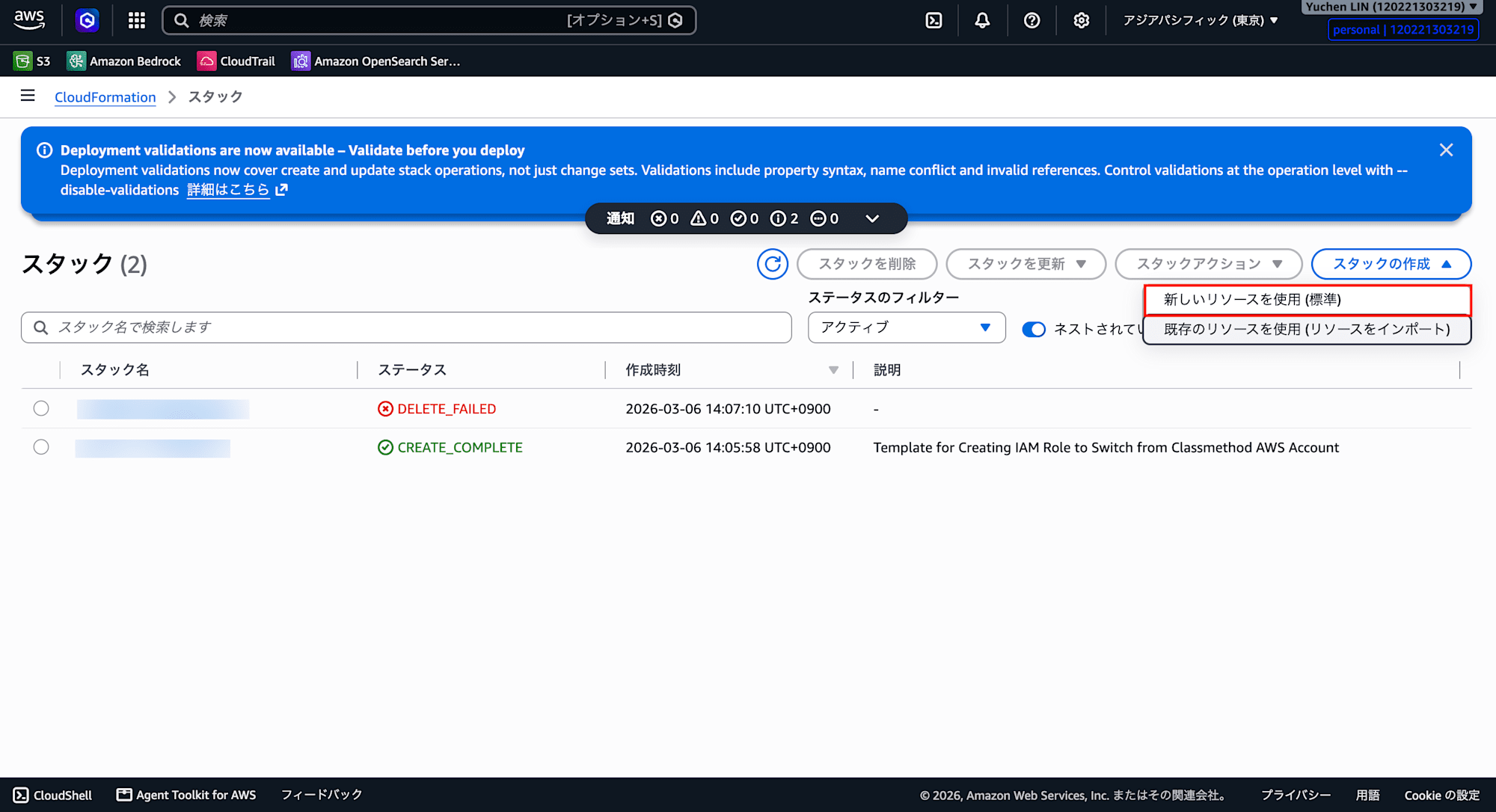
Task: Open the blurred DELETE_FAILED stack name link
Action: (163, 409)
